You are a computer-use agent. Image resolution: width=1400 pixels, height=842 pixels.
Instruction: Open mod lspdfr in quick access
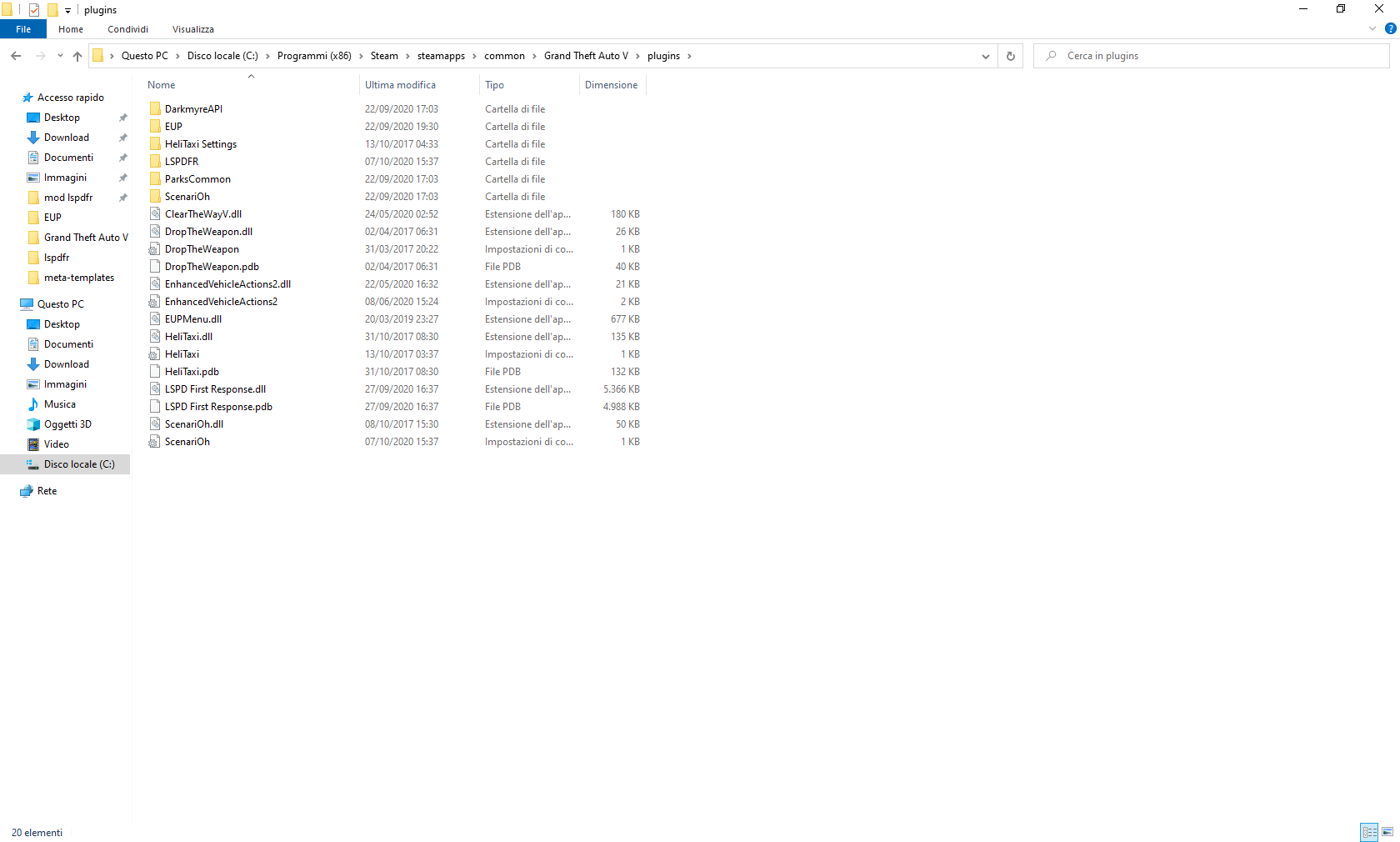68,198
